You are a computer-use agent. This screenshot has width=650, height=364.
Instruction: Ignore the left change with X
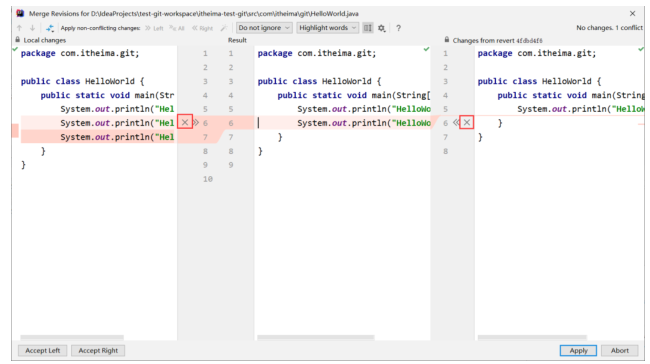pyautogui.click(x=185, y=122)
